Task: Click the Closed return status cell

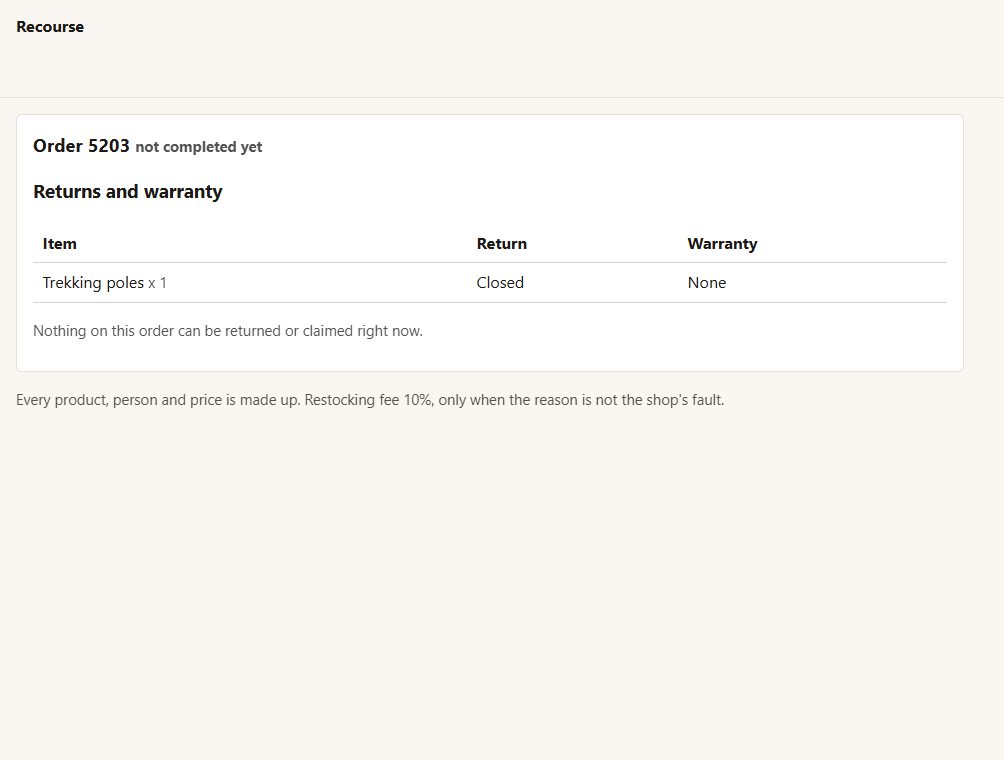Action: tap(500, 283)
